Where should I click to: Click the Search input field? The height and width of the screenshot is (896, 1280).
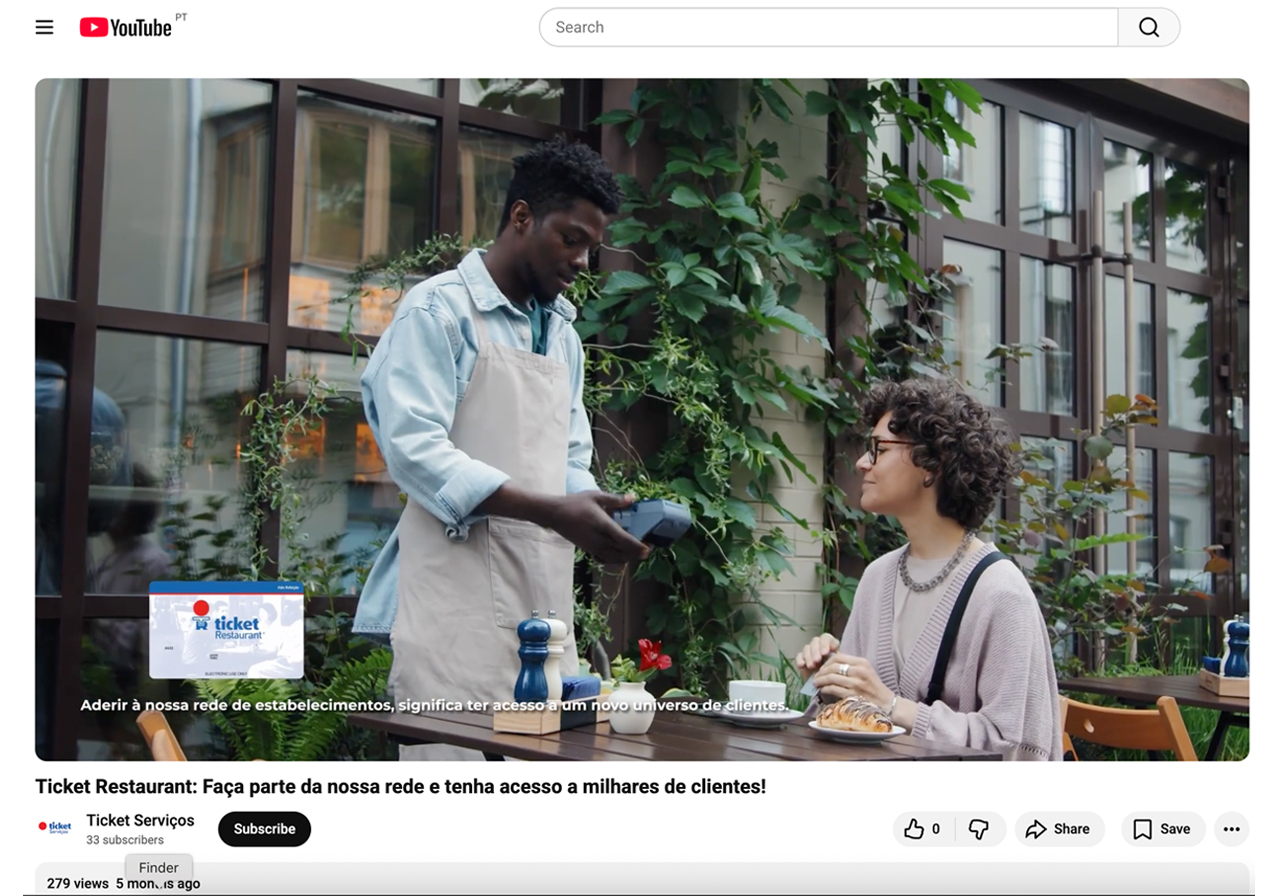pos(828,27)
